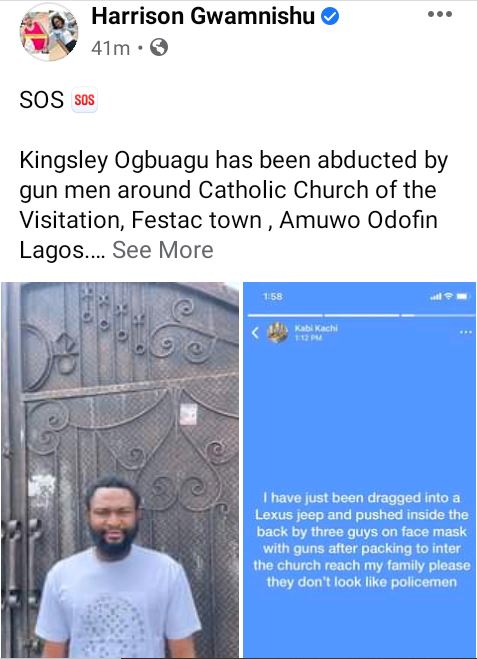477x659 pixels.
Task: Click the second story progress bar segment
Action: click(x=361, y=315)
